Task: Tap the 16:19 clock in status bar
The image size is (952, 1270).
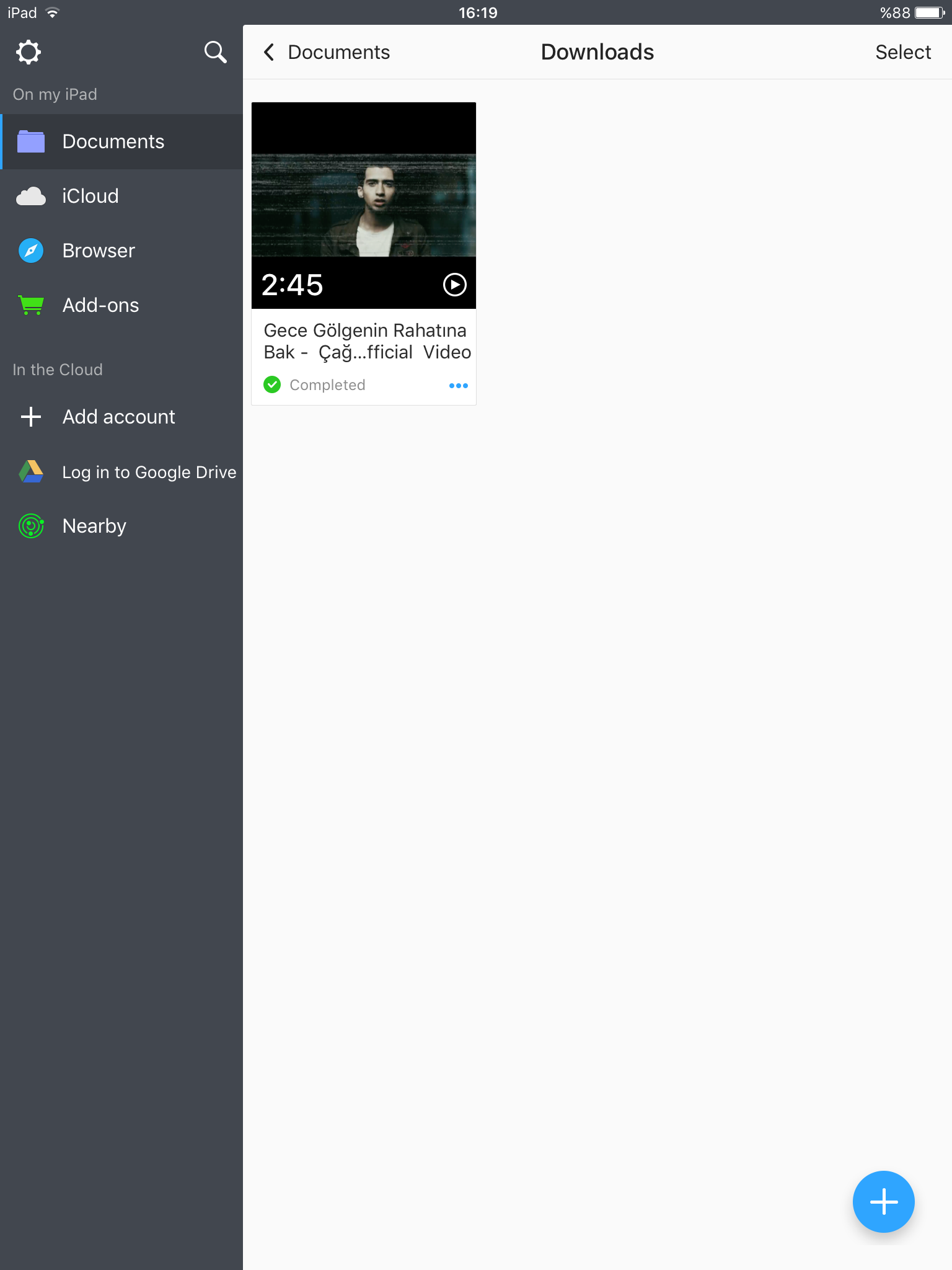Action: (478, 13)
